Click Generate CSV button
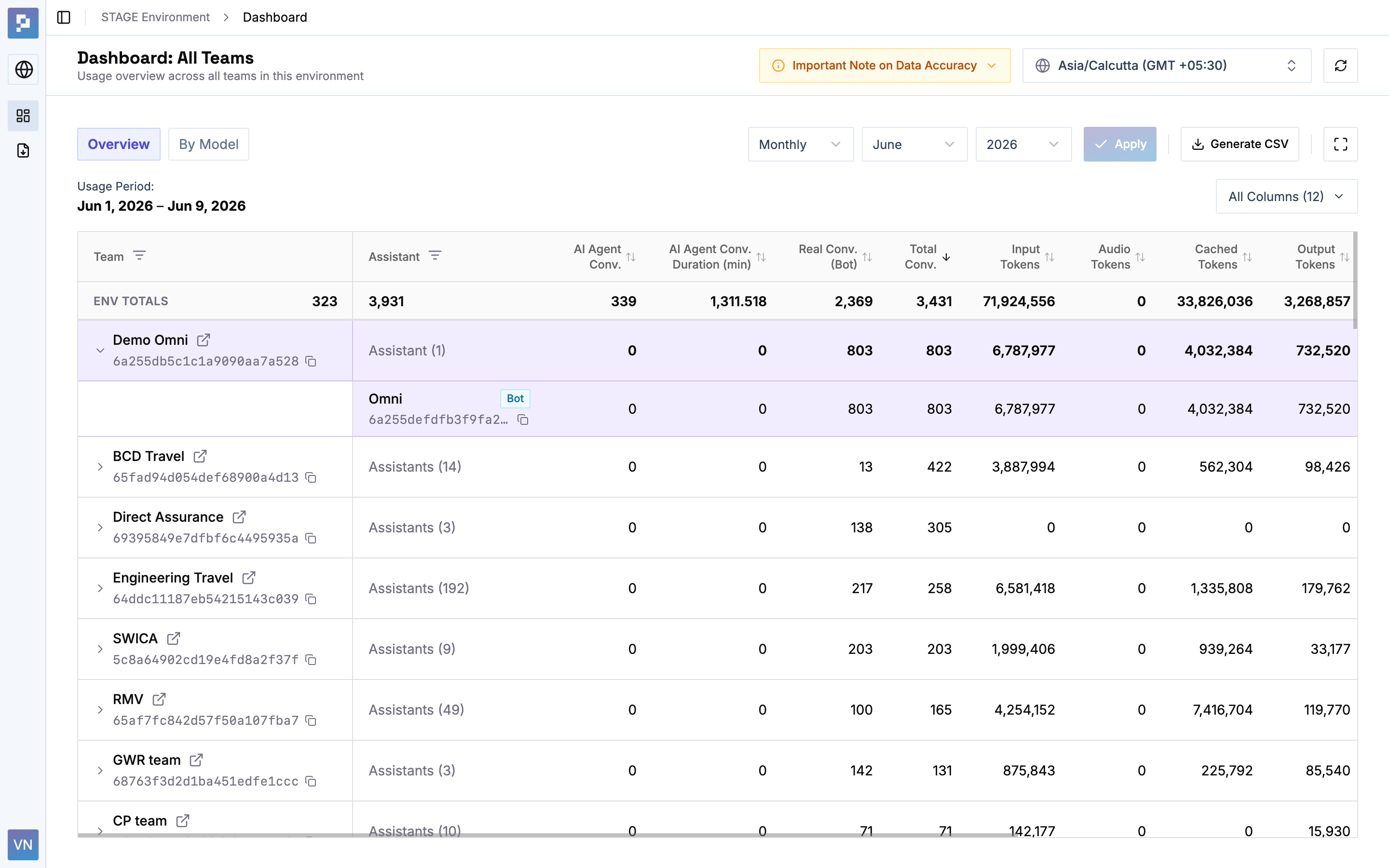This screenshot has width=1389, height=868. (x=1240, y=144)
